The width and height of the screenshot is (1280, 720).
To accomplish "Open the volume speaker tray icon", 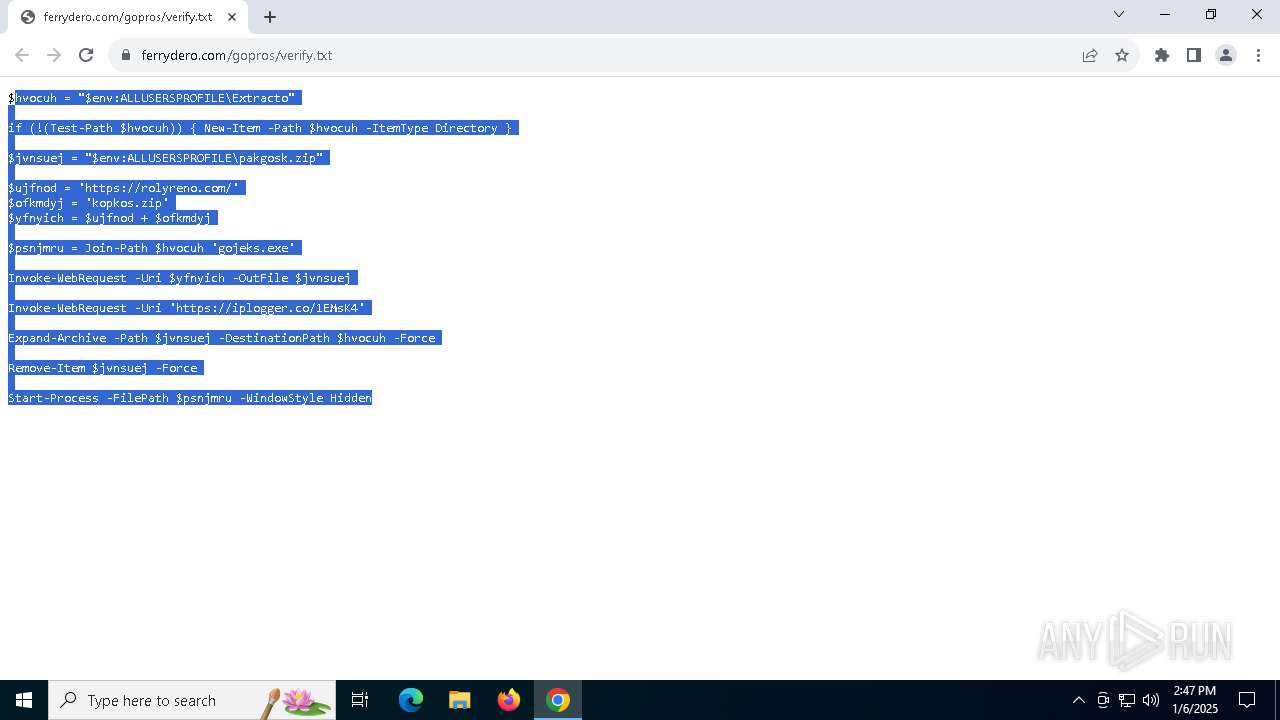I will click(x=1151, y=700).
